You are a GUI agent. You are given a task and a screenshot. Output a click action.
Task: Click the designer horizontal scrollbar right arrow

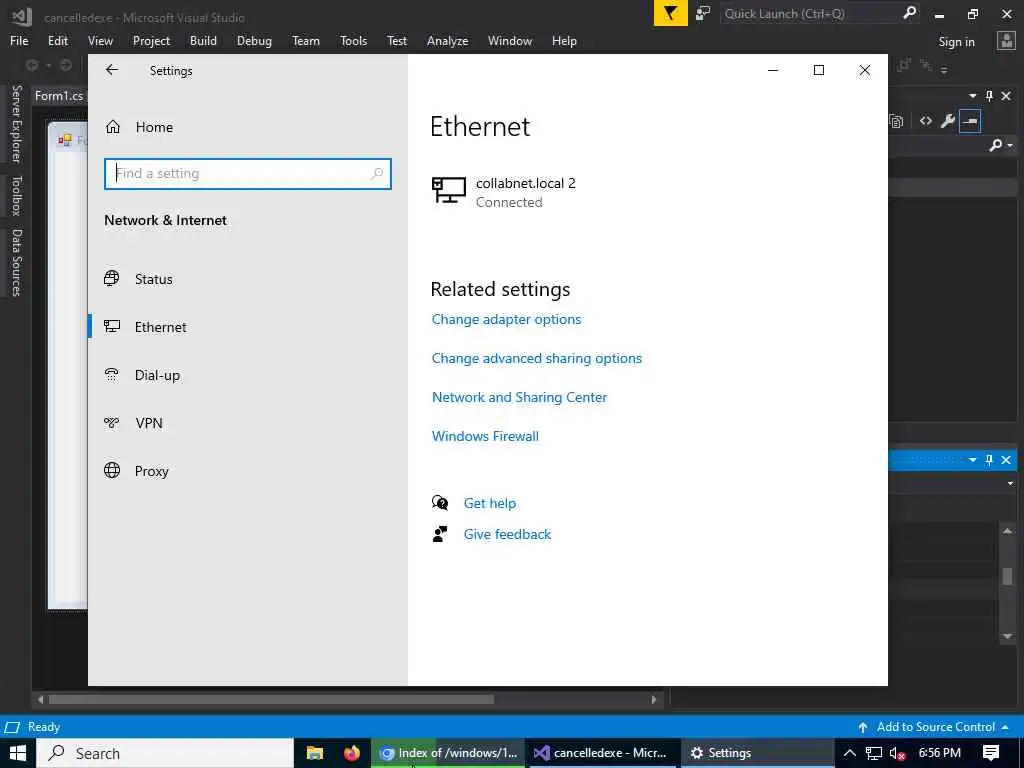tap(654, 699)
